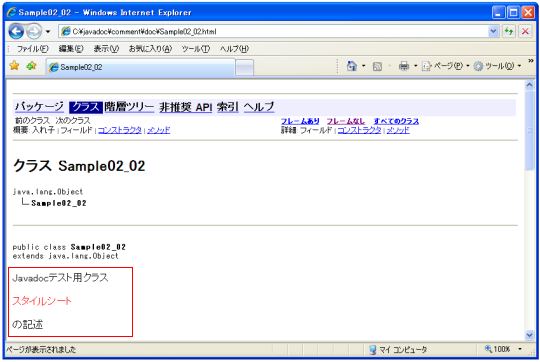This screenshot has width=540, height=362.
Task: Open the recent pages dropdown beside Forward
Action: coord(48,32)
